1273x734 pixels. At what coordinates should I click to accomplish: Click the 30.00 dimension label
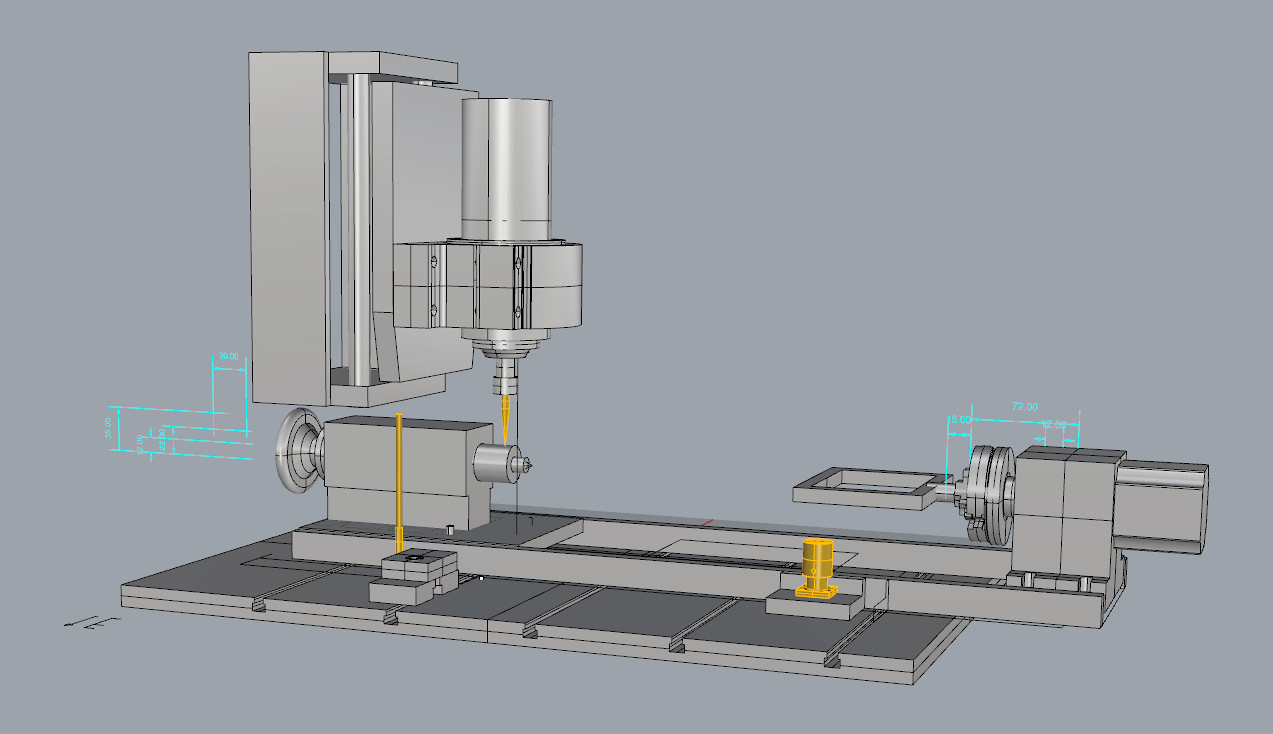pos(229,357)
